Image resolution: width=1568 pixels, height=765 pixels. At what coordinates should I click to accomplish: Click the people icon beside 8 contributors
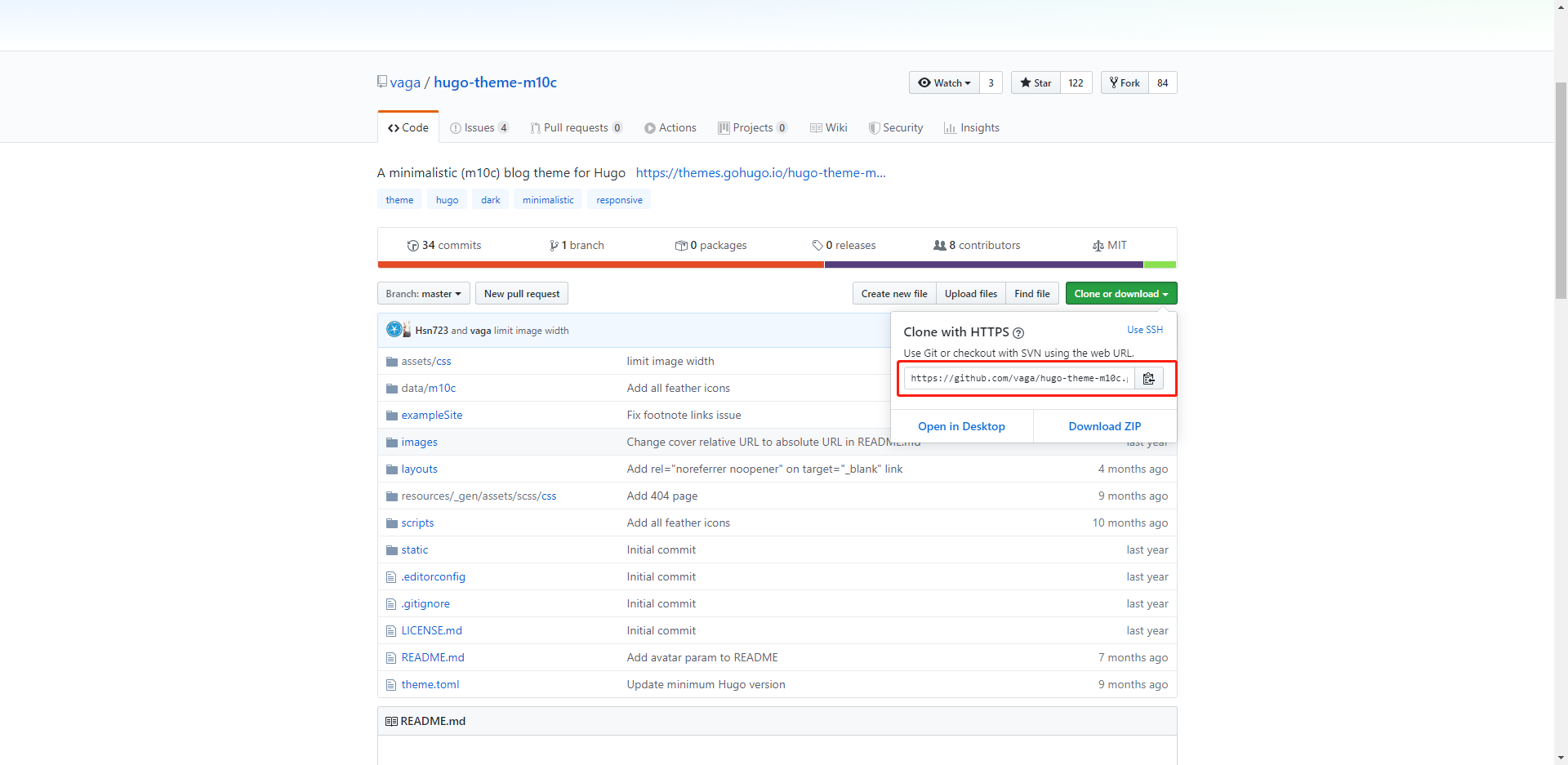940,245
